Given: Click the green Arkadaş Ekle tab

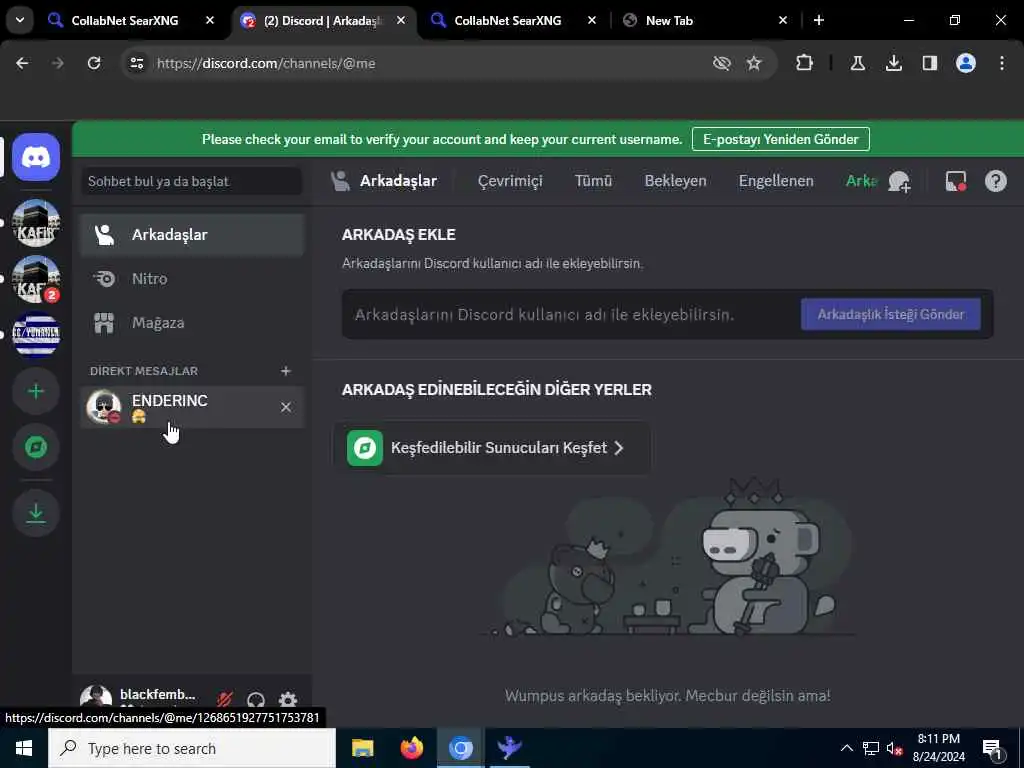Looking at the screenshot, I should pyautogui.click(x=861, y=181).
